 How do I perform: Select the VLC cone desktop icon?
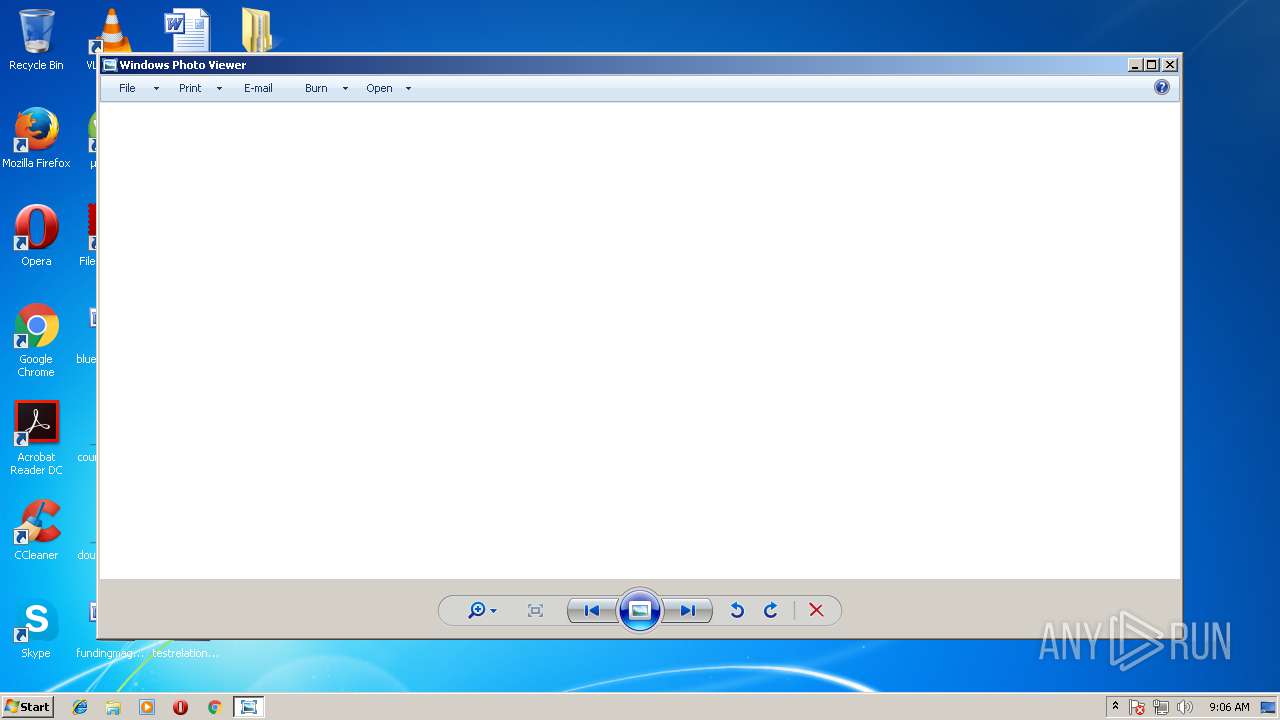click(110, 30)
